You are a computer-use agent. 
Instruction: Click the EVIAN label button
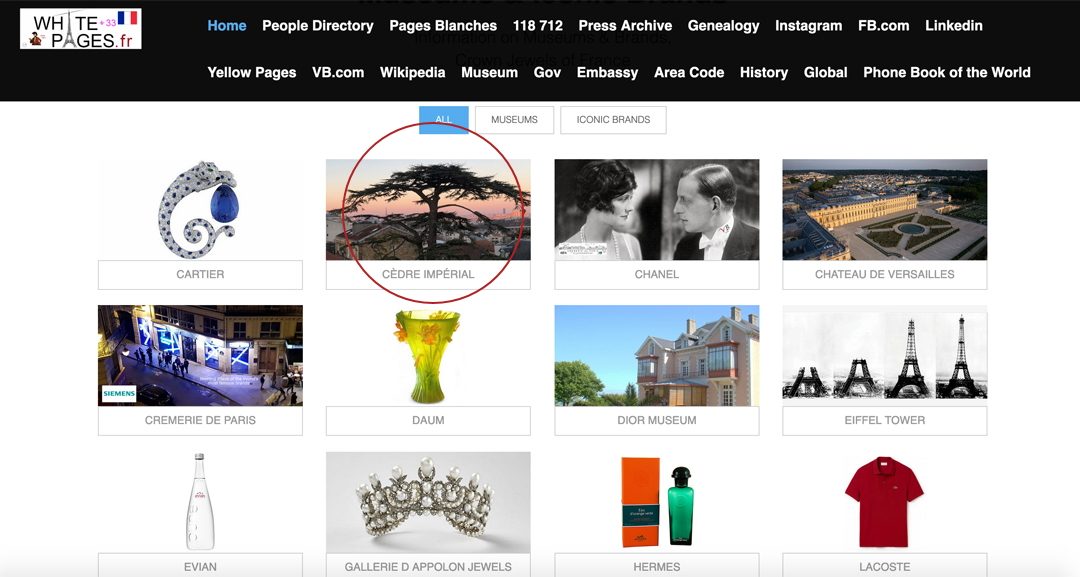[x=200, y=565]
